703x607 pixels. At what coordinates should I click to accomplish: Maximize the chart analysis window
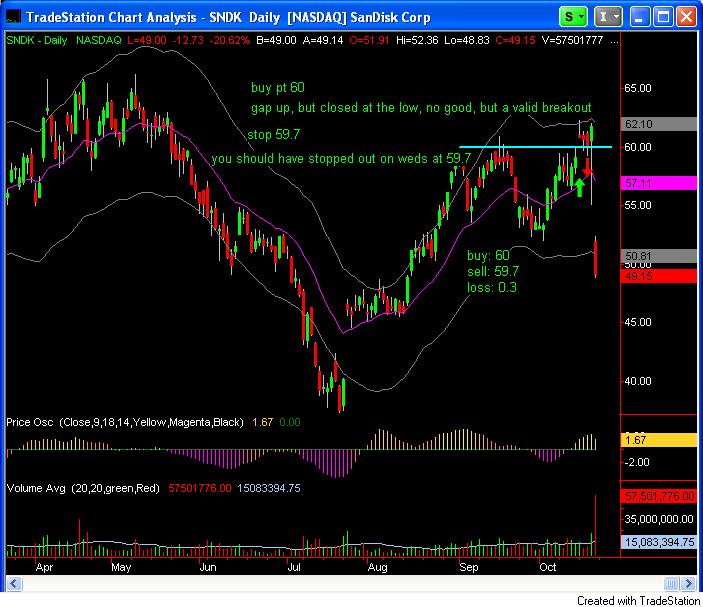tap(663, 17)
